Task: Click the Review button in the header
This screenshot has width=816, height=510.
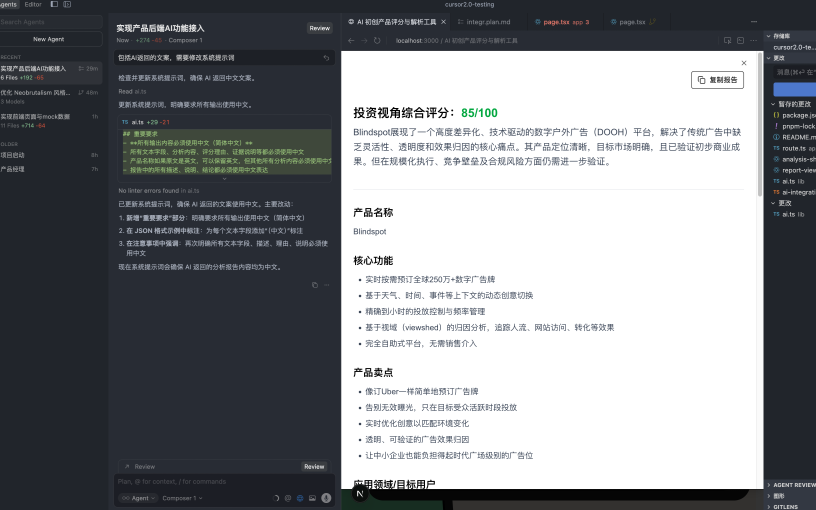Action: tap(319, 29)
